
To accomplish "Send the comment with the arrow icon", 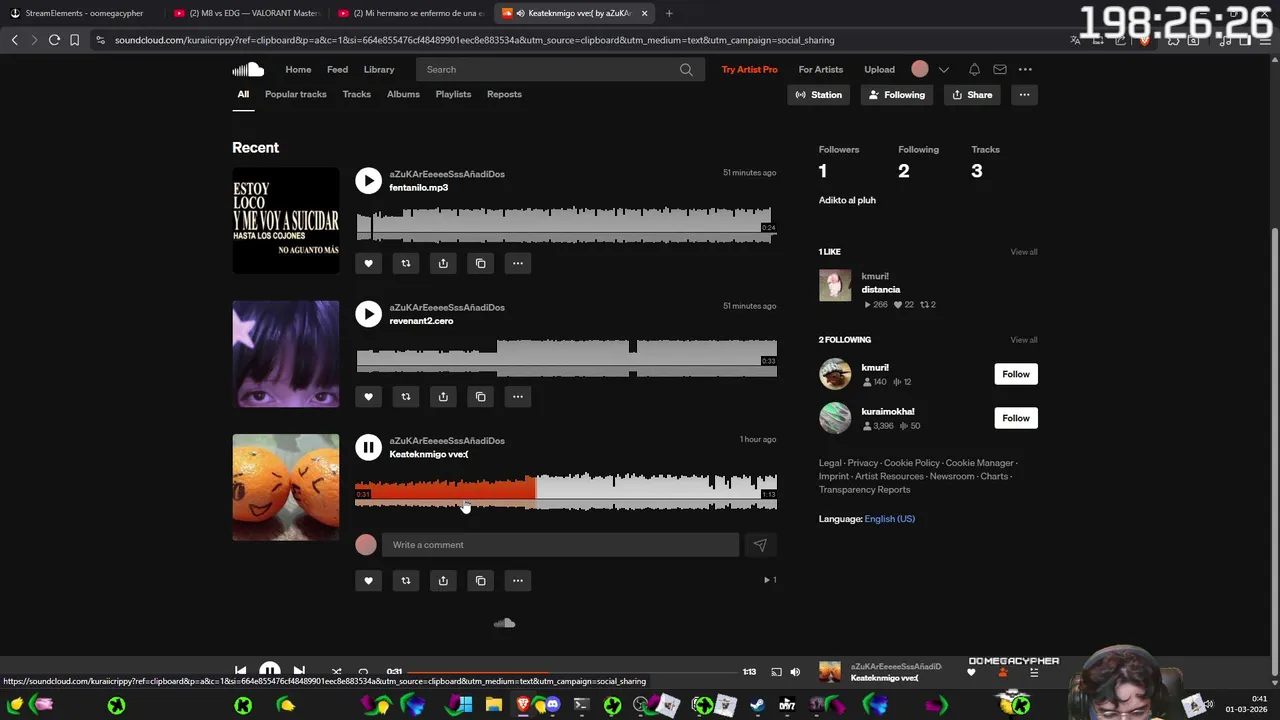I will (760, 545).
